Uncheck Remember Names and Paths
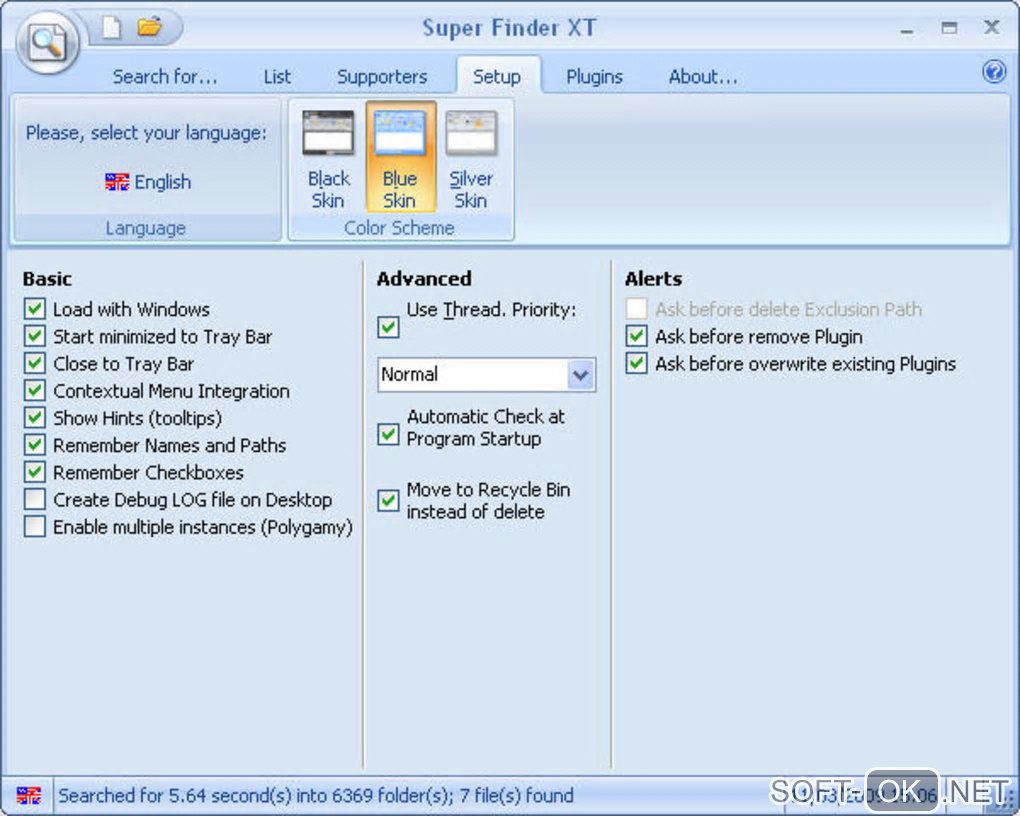 coord(35,444)
